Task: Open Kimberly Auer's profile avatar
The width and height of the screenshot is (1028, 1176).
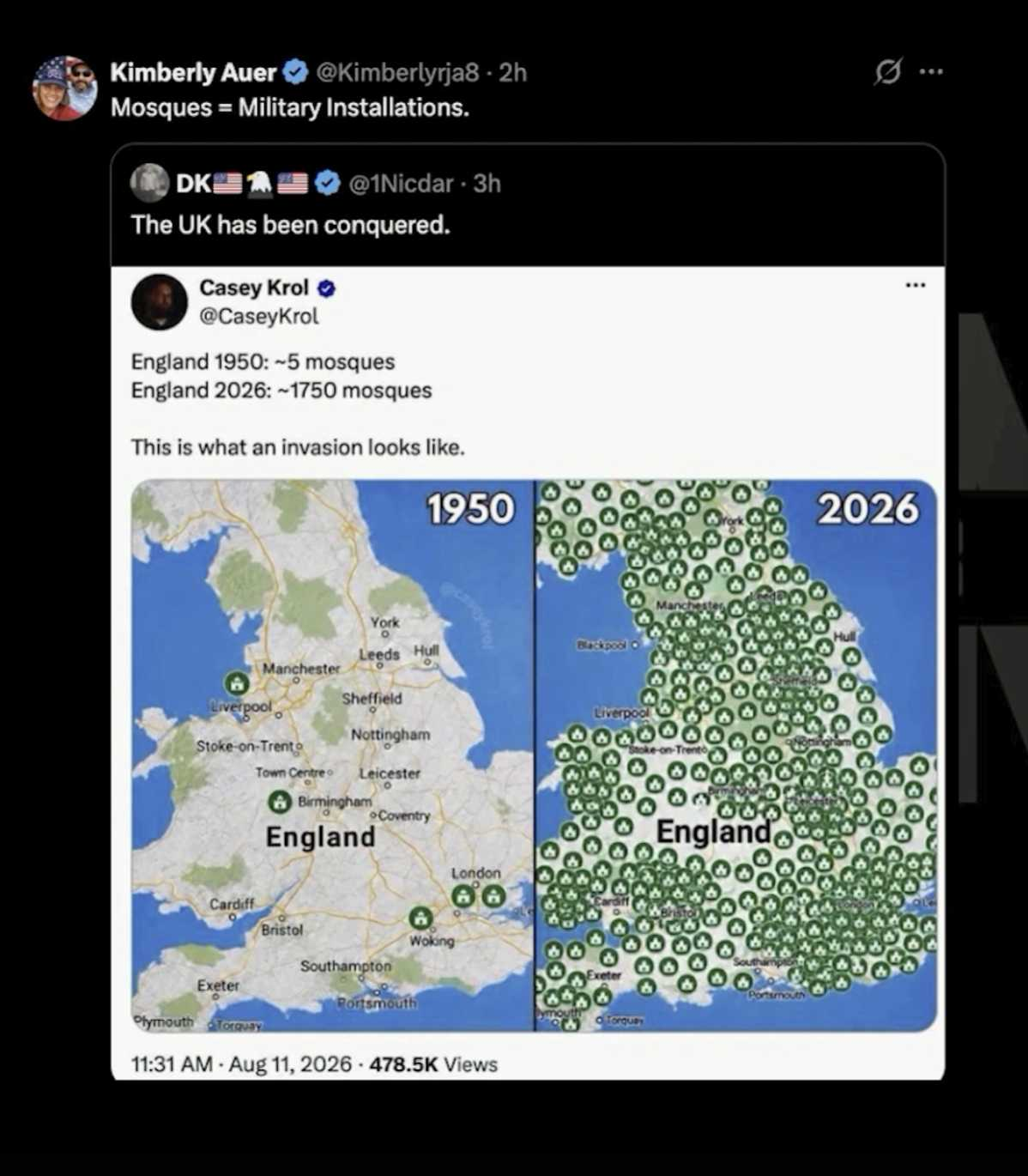Action: click(65, 88)
